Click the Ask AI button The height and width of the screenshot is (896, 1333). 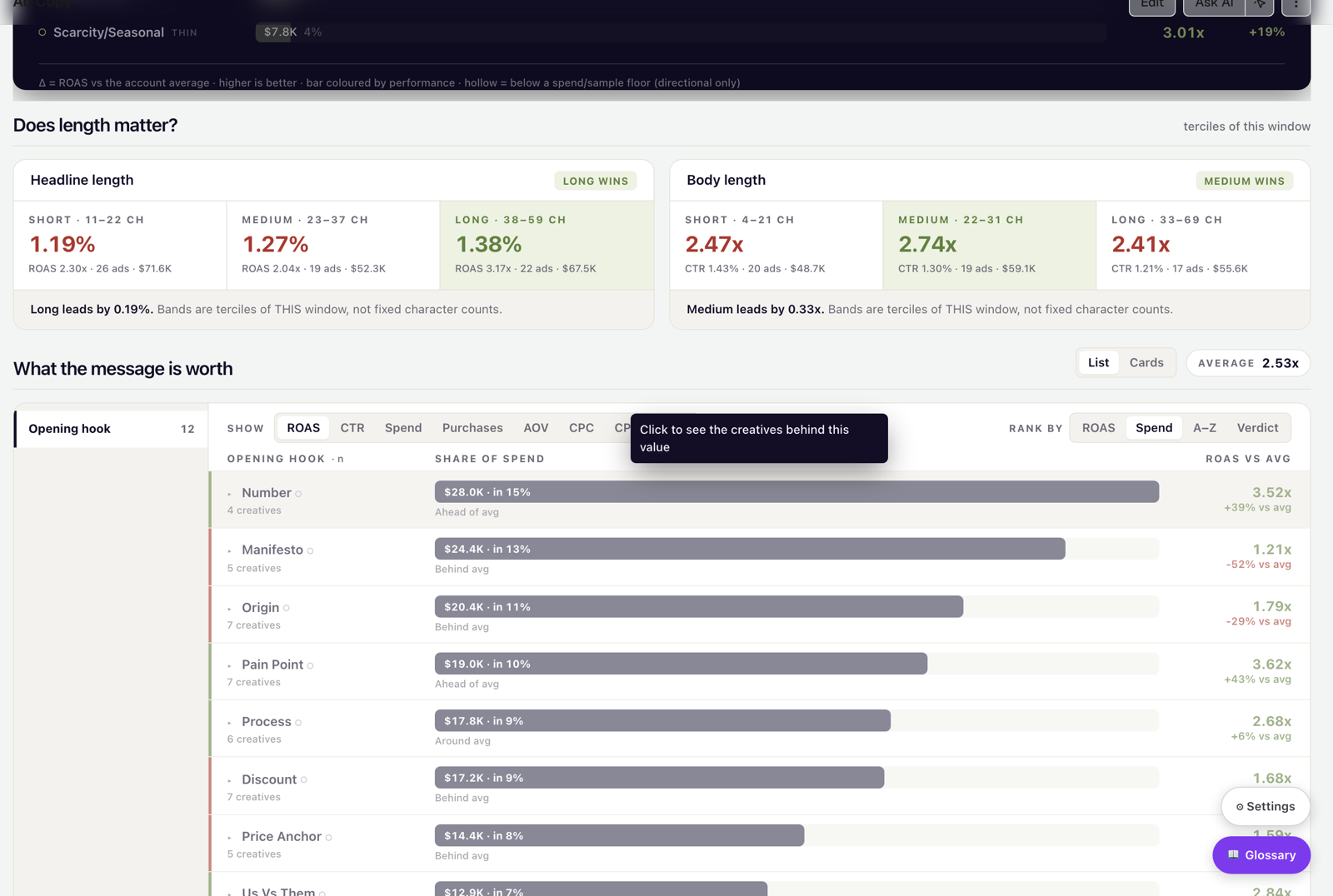click(x=1214, y=5)
